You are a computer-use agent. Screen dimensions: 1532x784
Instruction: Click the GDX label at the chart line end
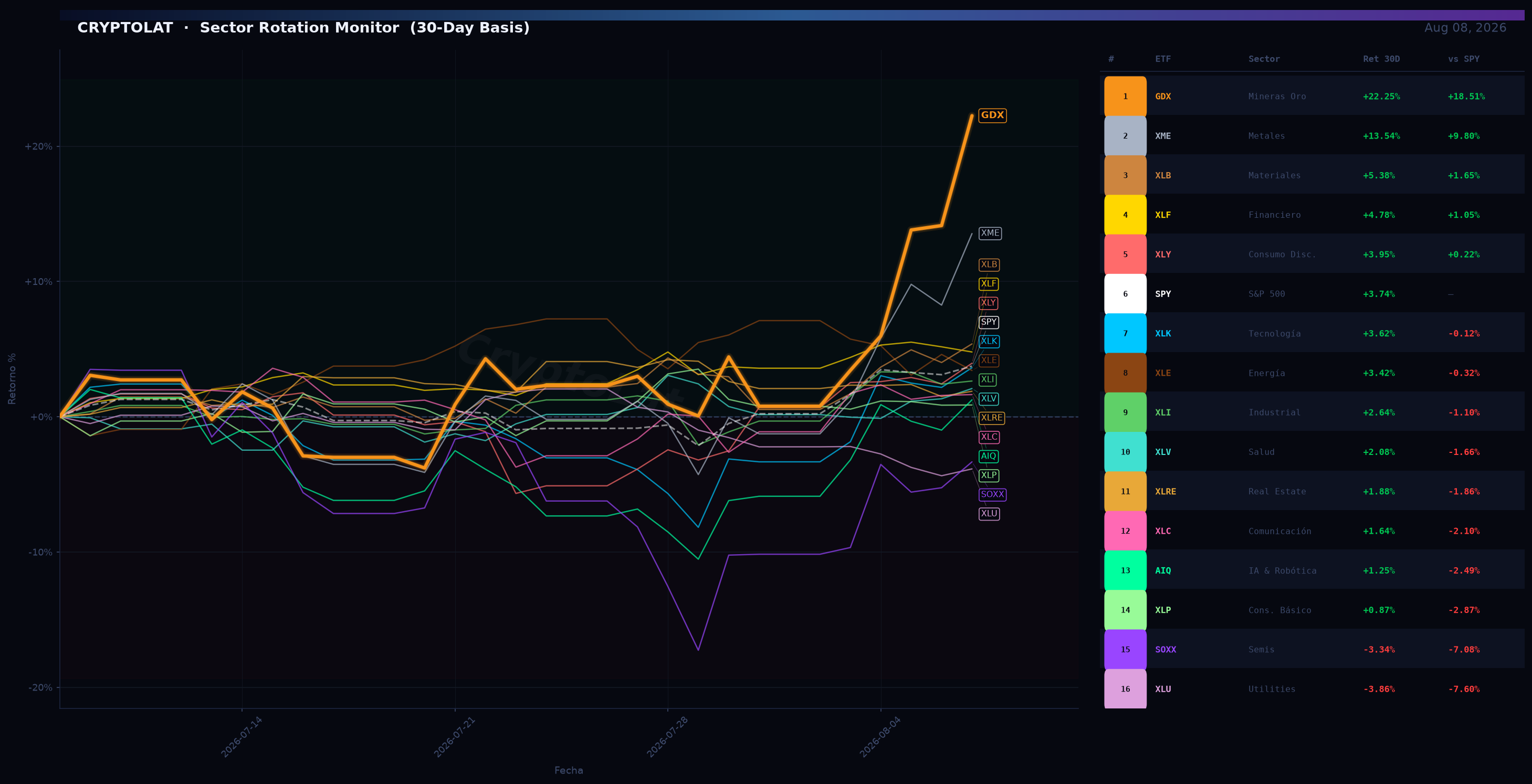[992, 115]
